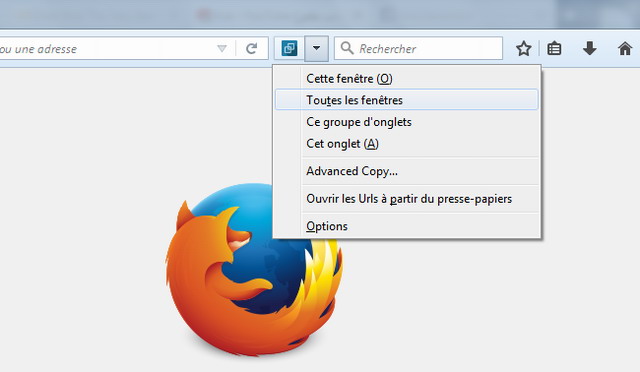Open "Advanced Copy..." dialog
Image resolution: width=640 pixels, height=372 pixels.
point(407,171)
